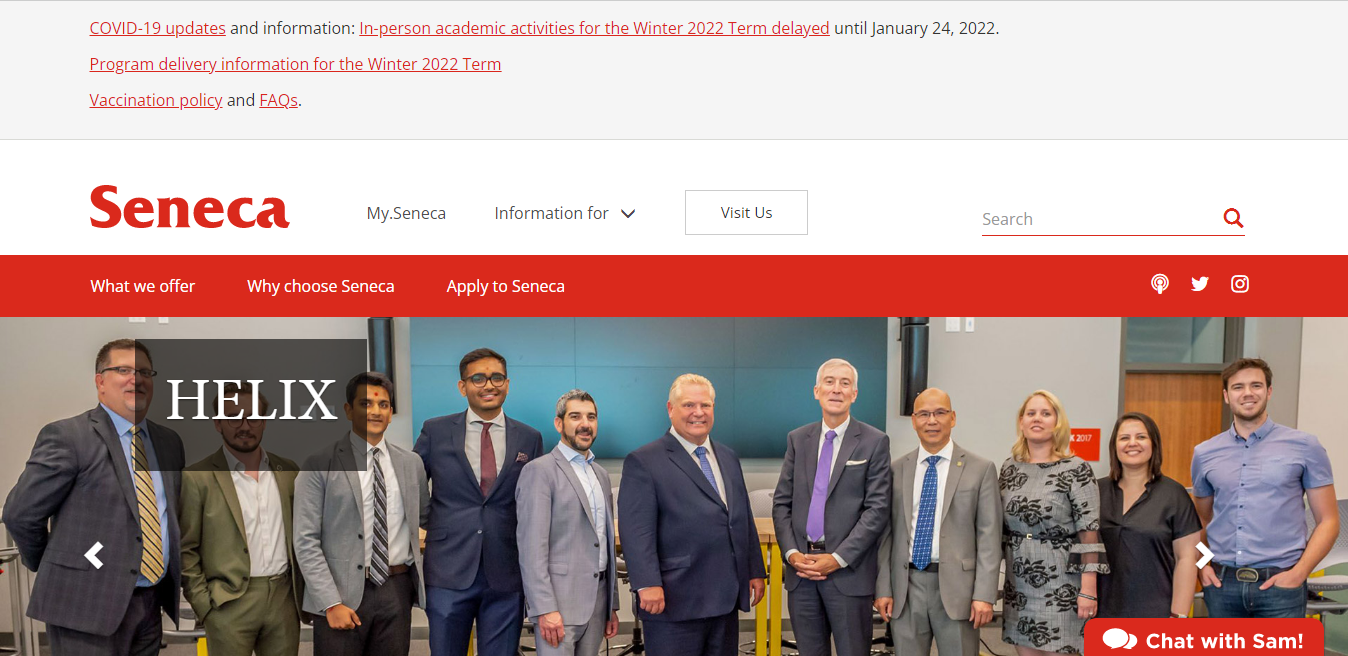Open Apply to Seneca menu
This screenshot has width=1348, height=656.
point(506,286)
